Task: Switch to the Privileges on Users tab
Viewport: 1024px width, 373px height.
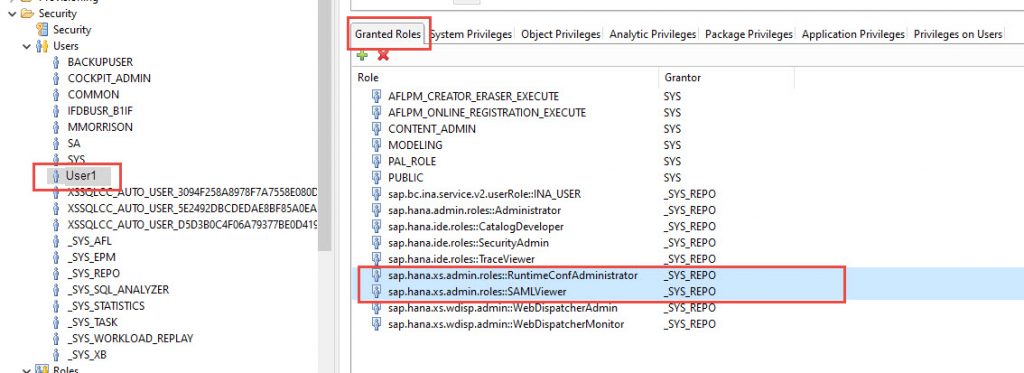Action: coord(957,34)
